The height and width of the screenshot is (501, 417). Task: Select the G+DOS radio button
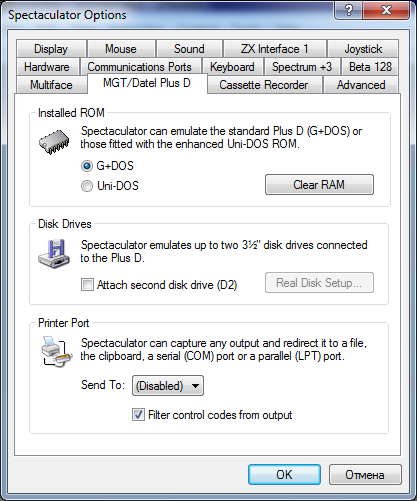point(87,166)
